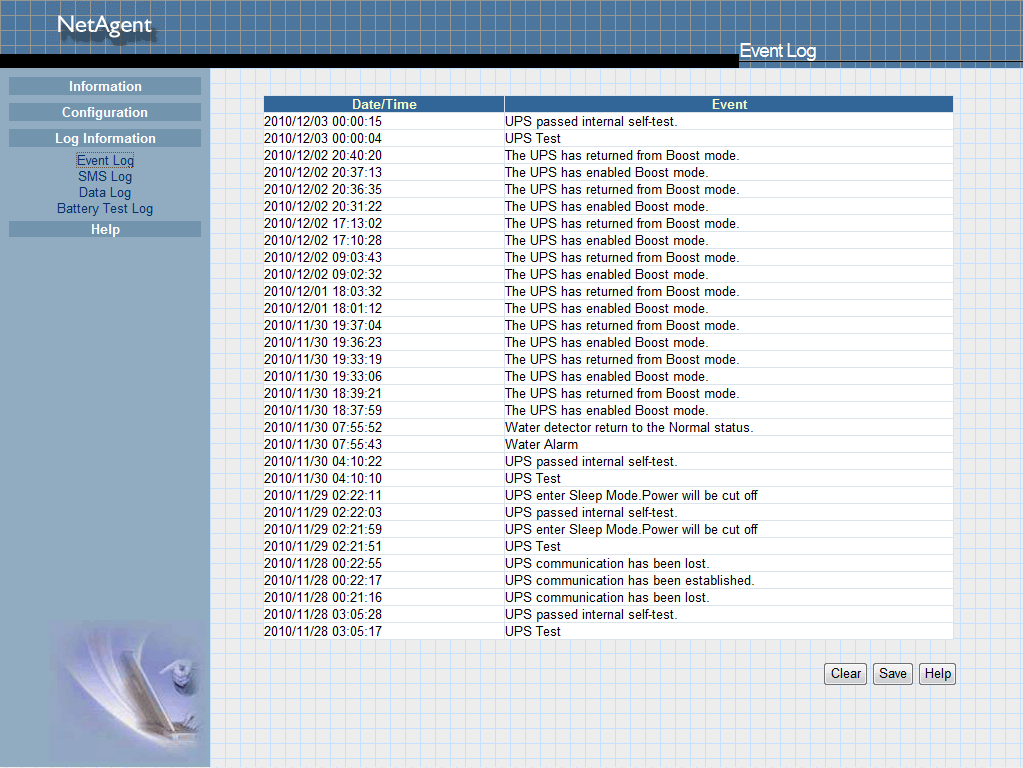The height and width of the screenshot is (768, 1023).
Task: Click 'UPS passed internal self-test.' at 00:00:15
Action: (x=591, y=121)
